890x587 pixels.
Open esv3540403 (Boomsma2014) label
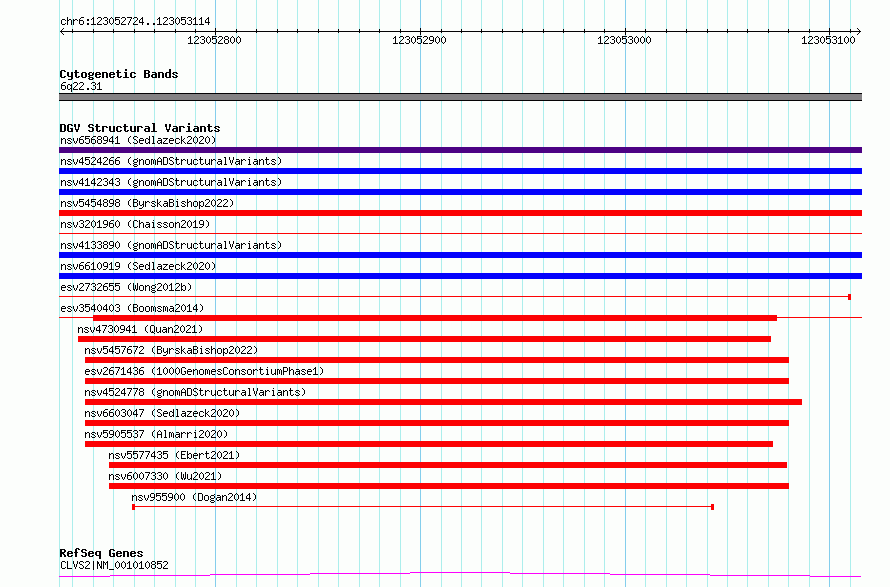pos(132,308)
